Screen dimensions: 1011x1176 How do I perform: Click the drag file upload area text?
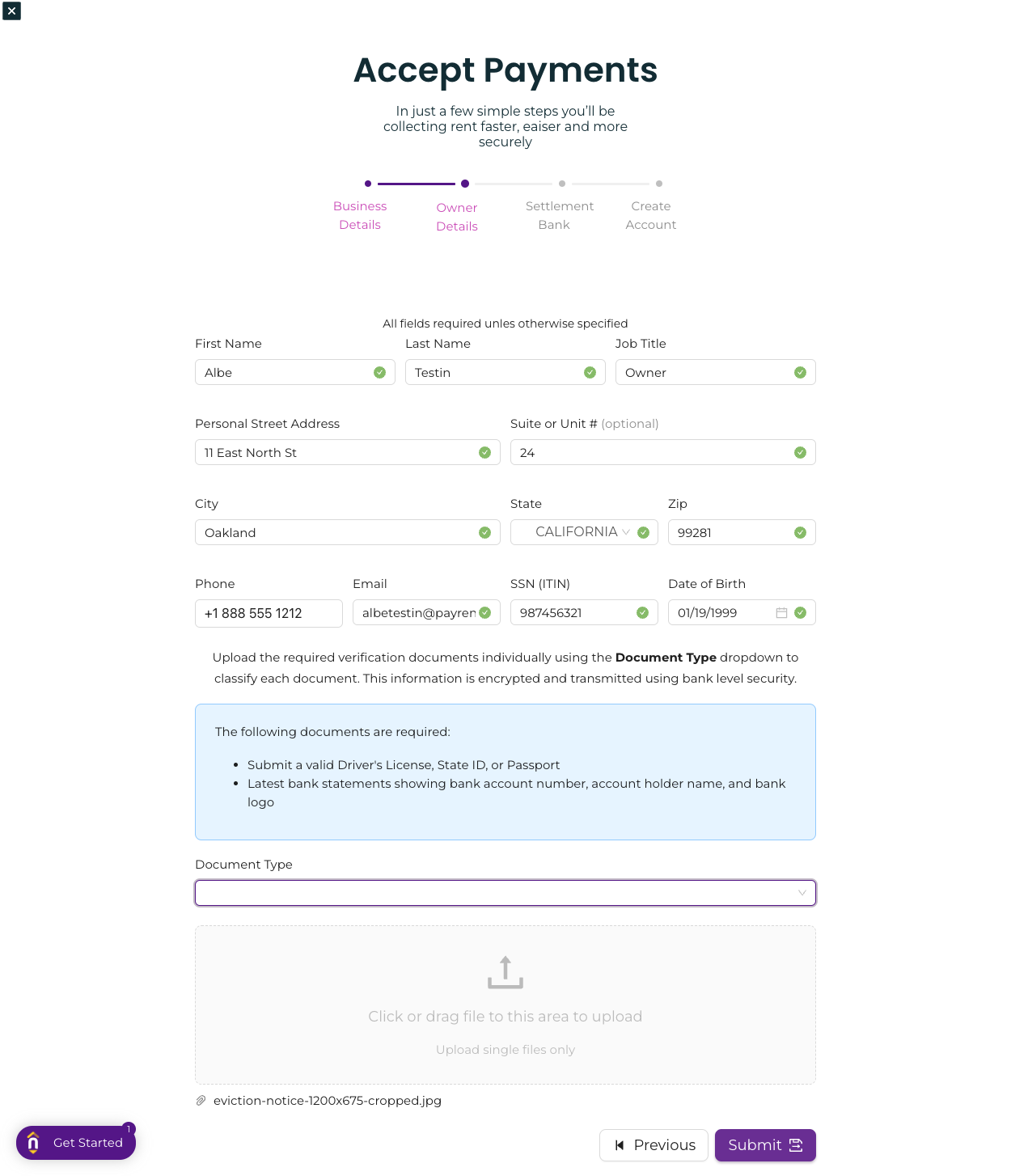(x=505, y=1017)
